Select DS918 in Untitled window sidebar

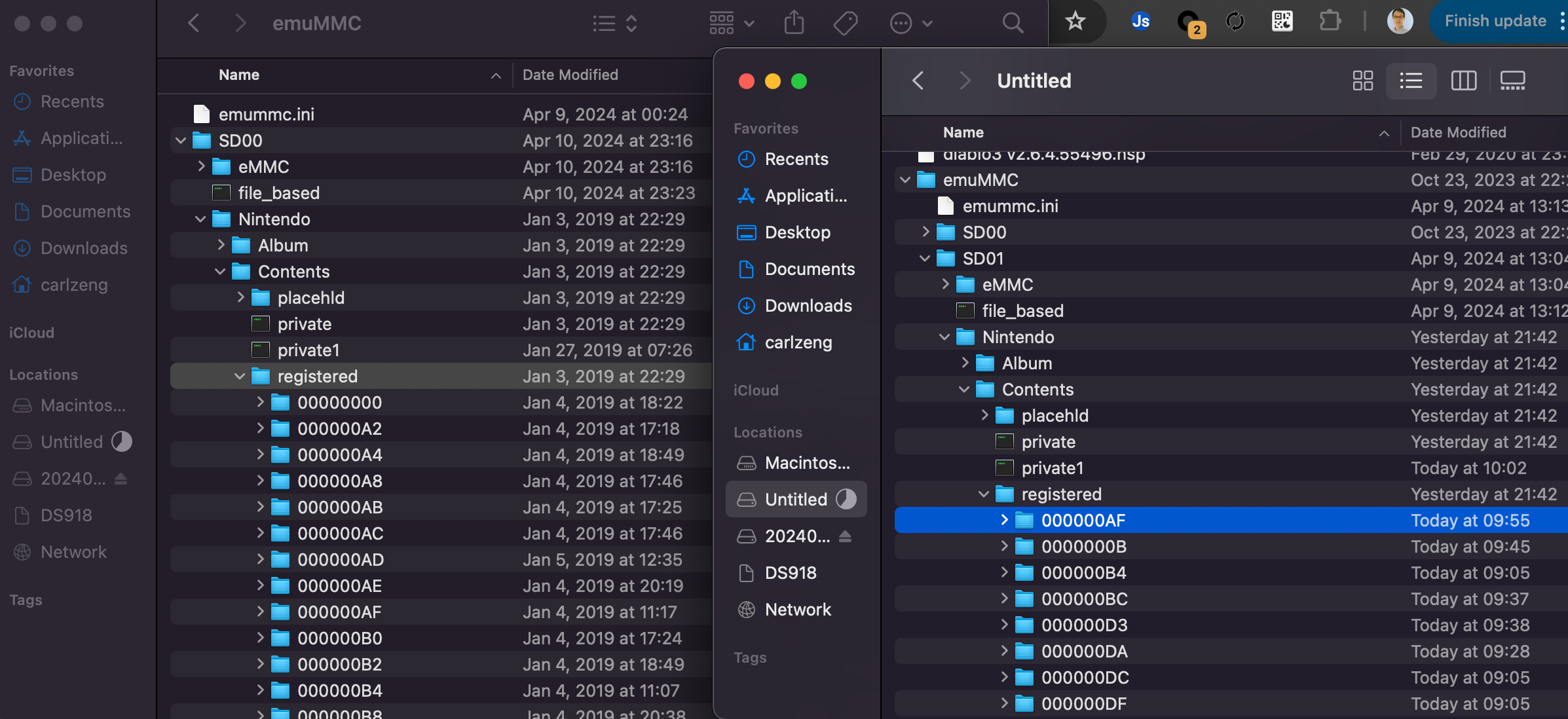tap(796, 573)
